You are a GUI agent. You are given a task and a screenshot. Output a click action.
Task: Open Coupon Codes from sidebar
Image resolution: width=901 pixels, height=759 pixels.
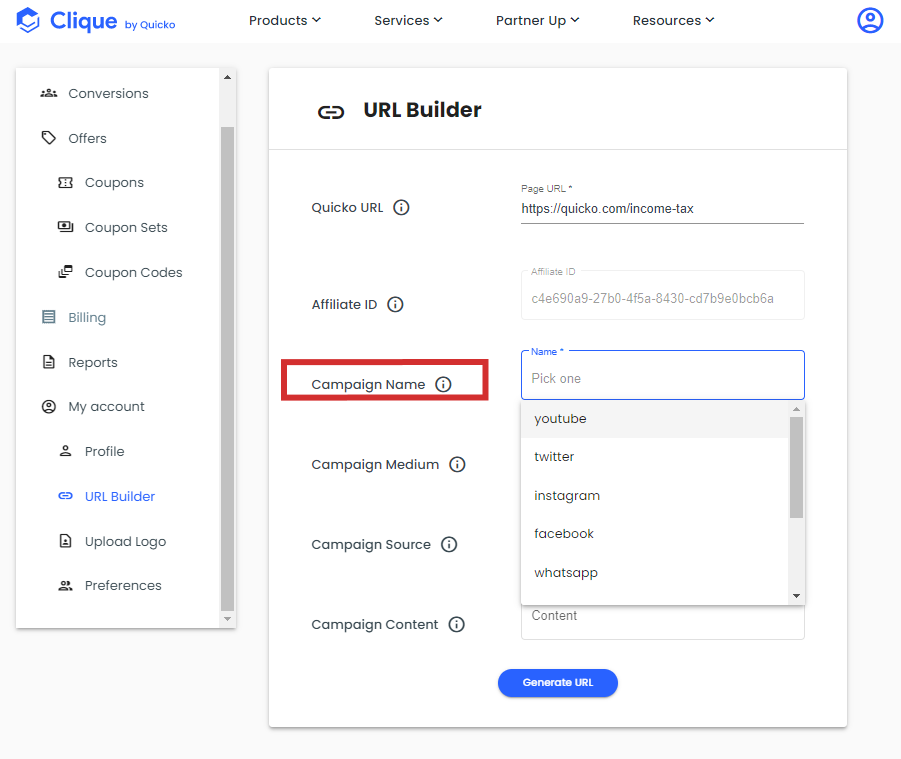coord(133,272)
